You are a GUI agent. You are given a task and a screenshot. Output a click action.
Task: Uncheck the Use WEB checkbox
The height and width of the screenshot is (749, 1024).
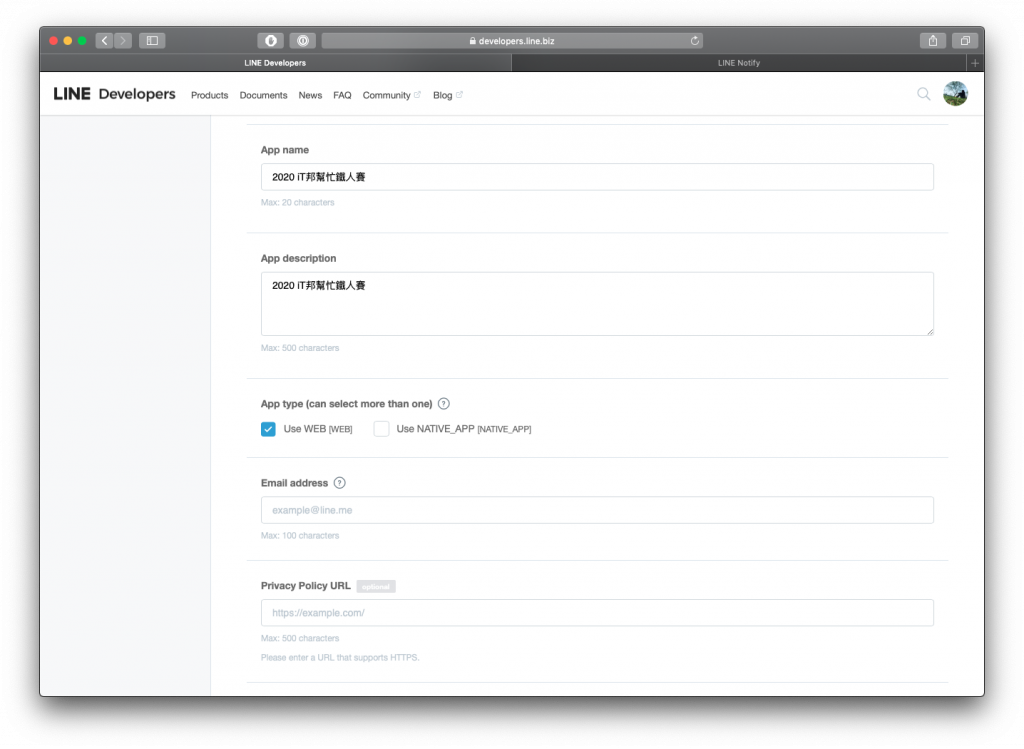(x=268, y=429)
